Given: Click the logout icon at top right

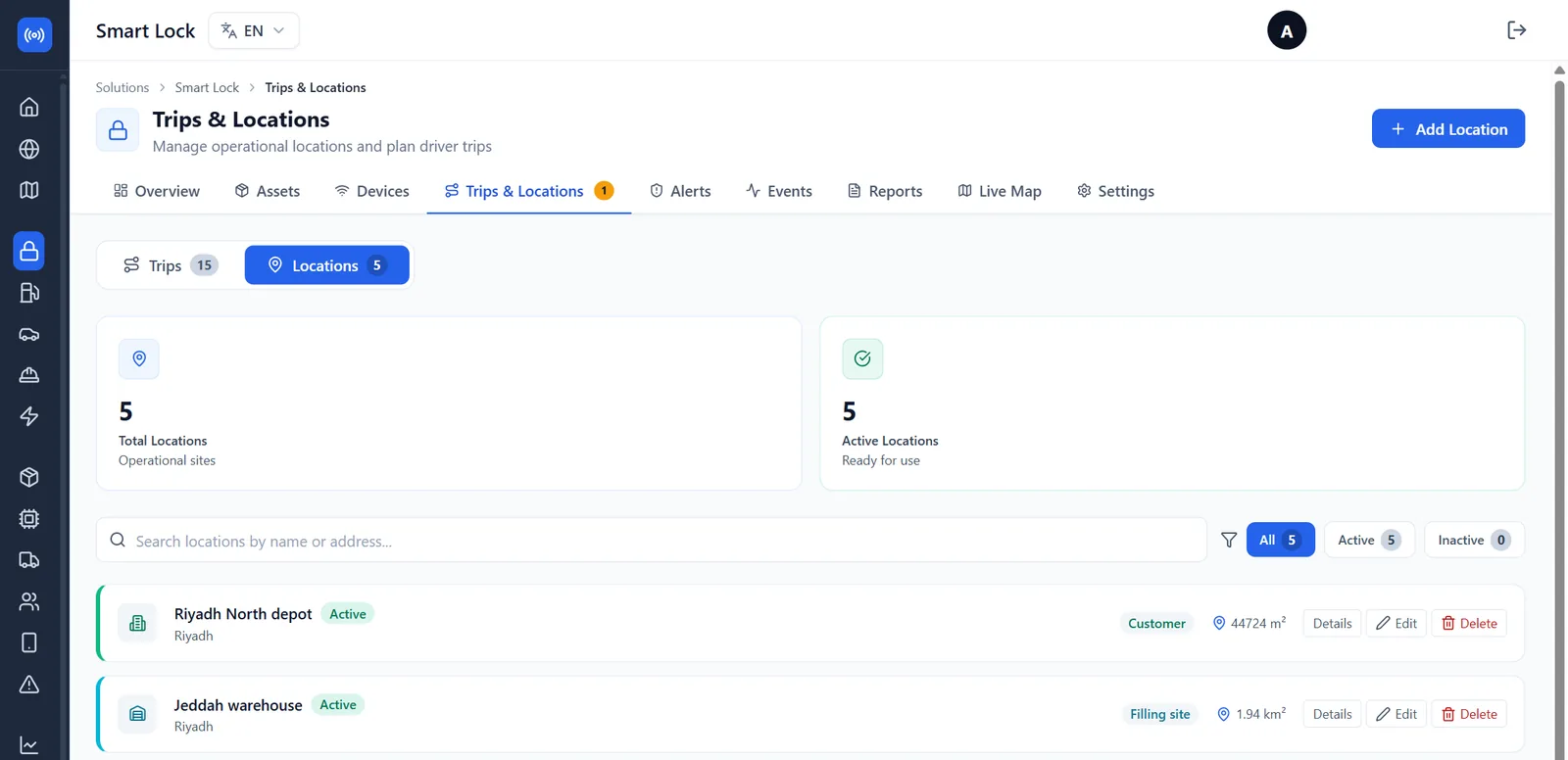Looking at the screenshot, I should (x=1516, y=30).
